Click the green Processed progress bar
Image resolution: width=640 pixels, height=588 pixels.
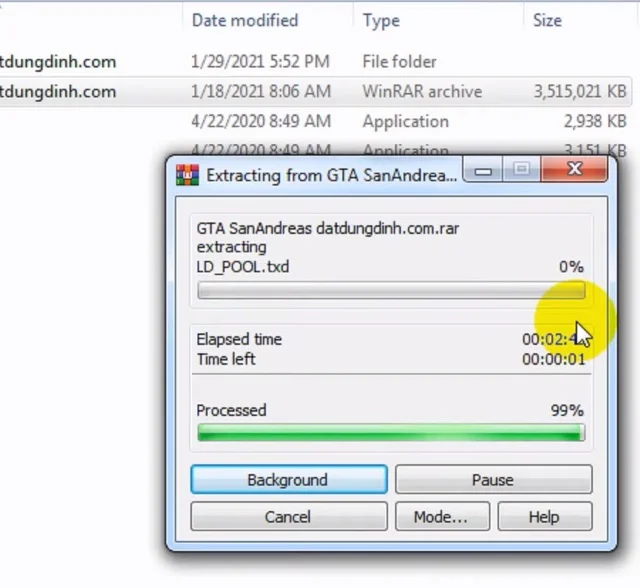(391, 433)
